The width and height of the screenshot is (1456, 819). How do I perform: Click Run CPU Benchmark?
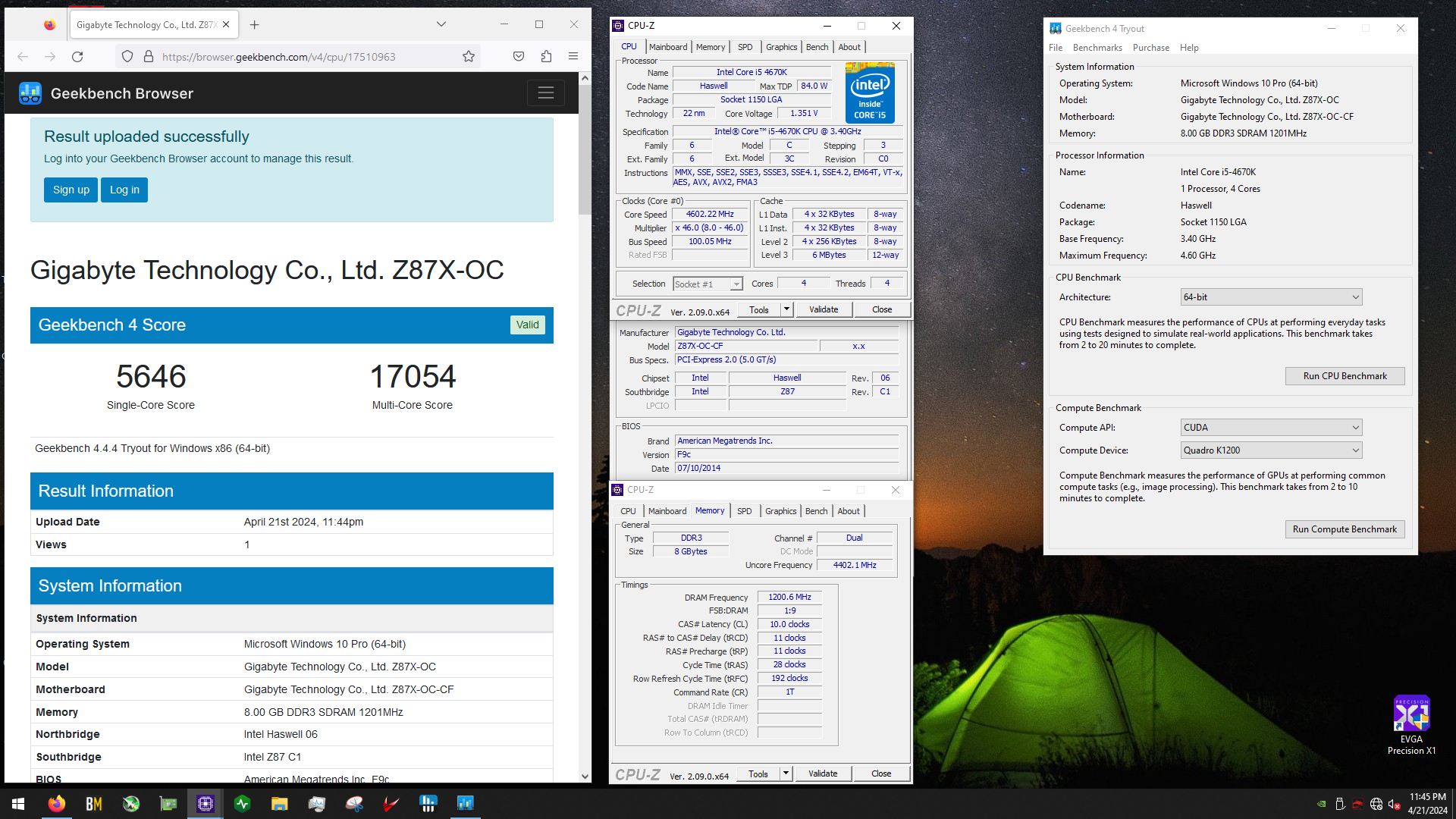coord(1345,376)
